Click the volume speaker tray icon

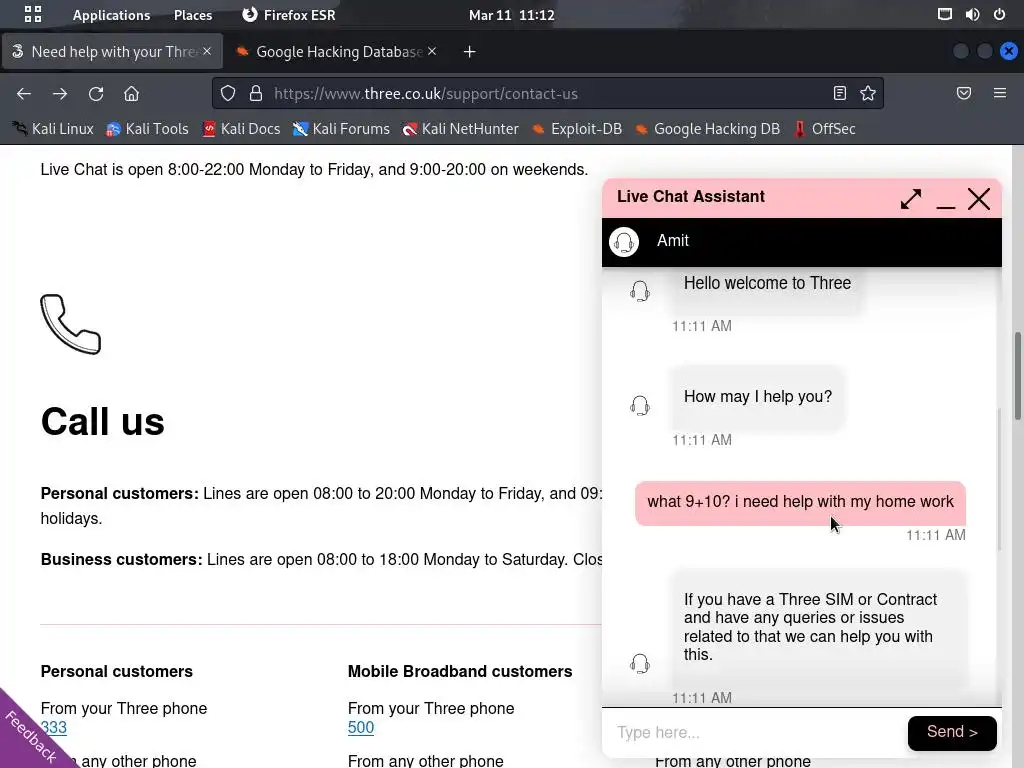pyautogui.click(x=972, y=14)
